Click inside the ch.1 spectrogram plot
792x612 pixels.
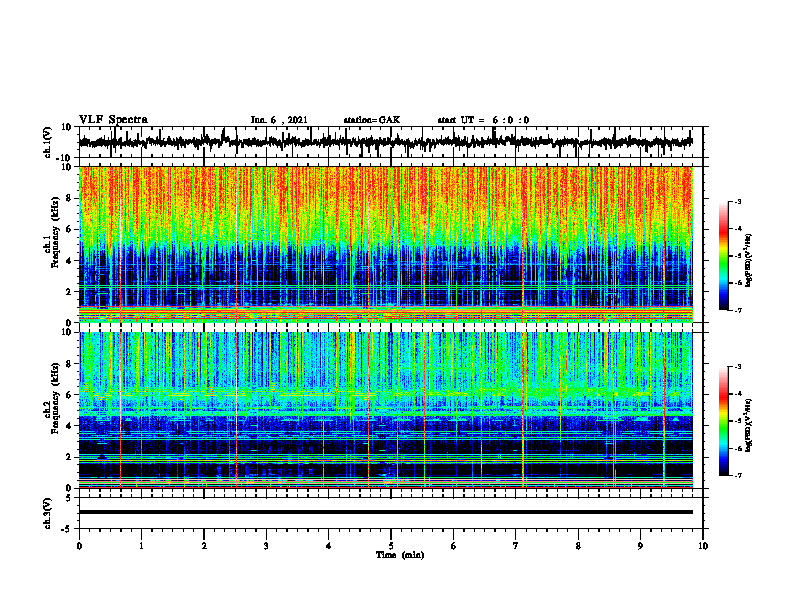[386, 244]
